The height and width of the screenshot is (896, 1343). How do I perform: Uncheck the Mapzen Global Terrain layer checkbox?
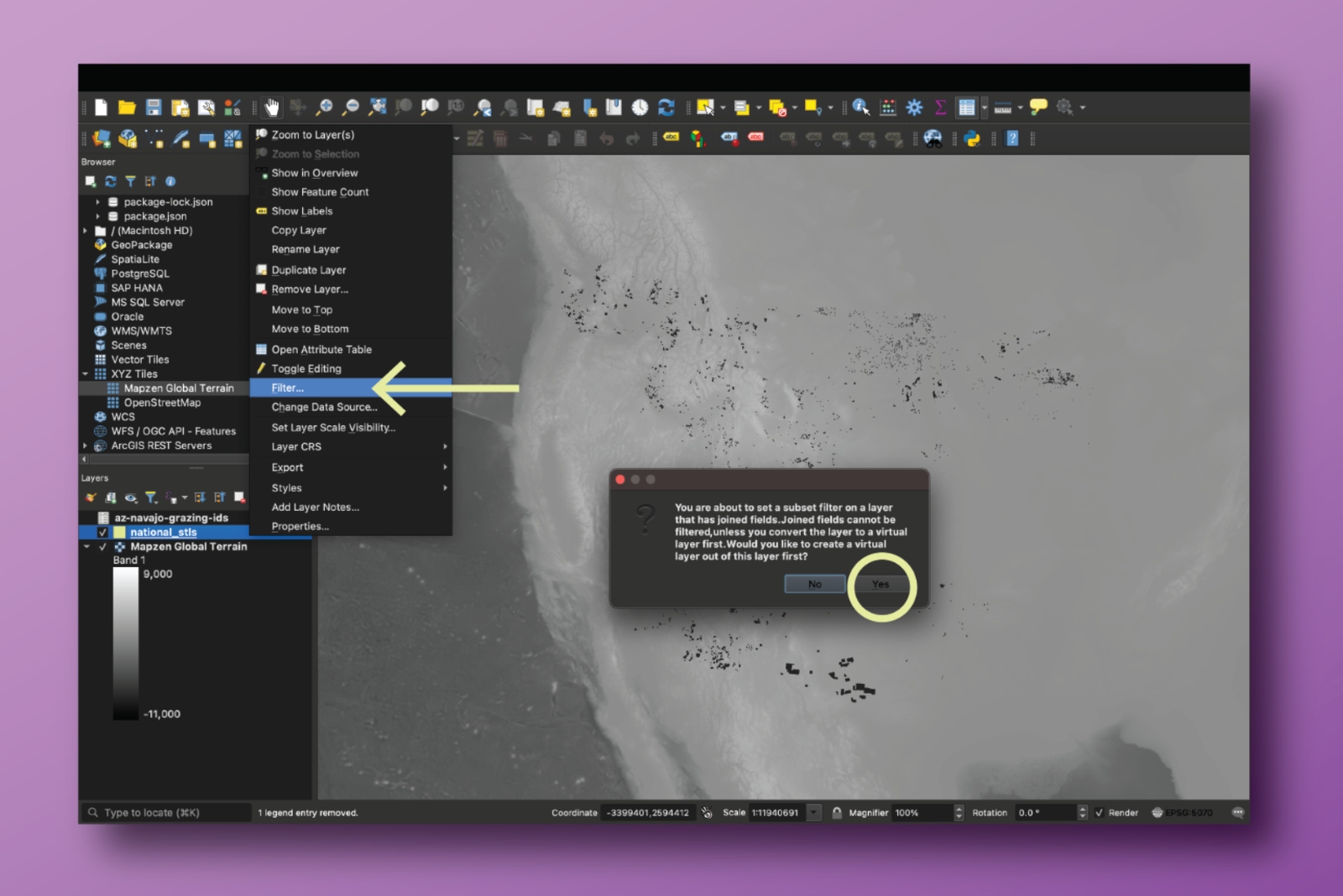click(x=102, y=547)
